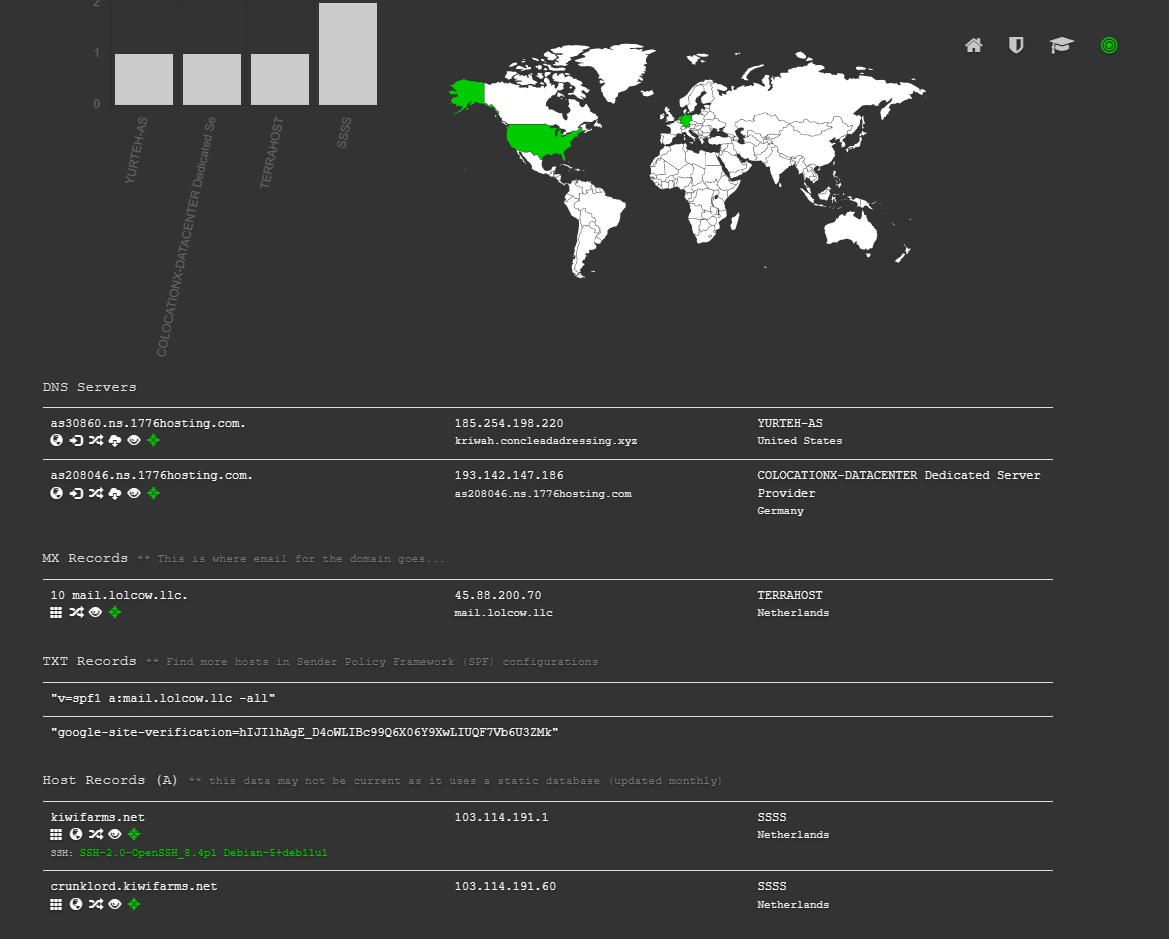This screenshot has height=939, width=1169.
Task: Click the TERRAHOST bar in chart
Action: [x=280, y=79]
